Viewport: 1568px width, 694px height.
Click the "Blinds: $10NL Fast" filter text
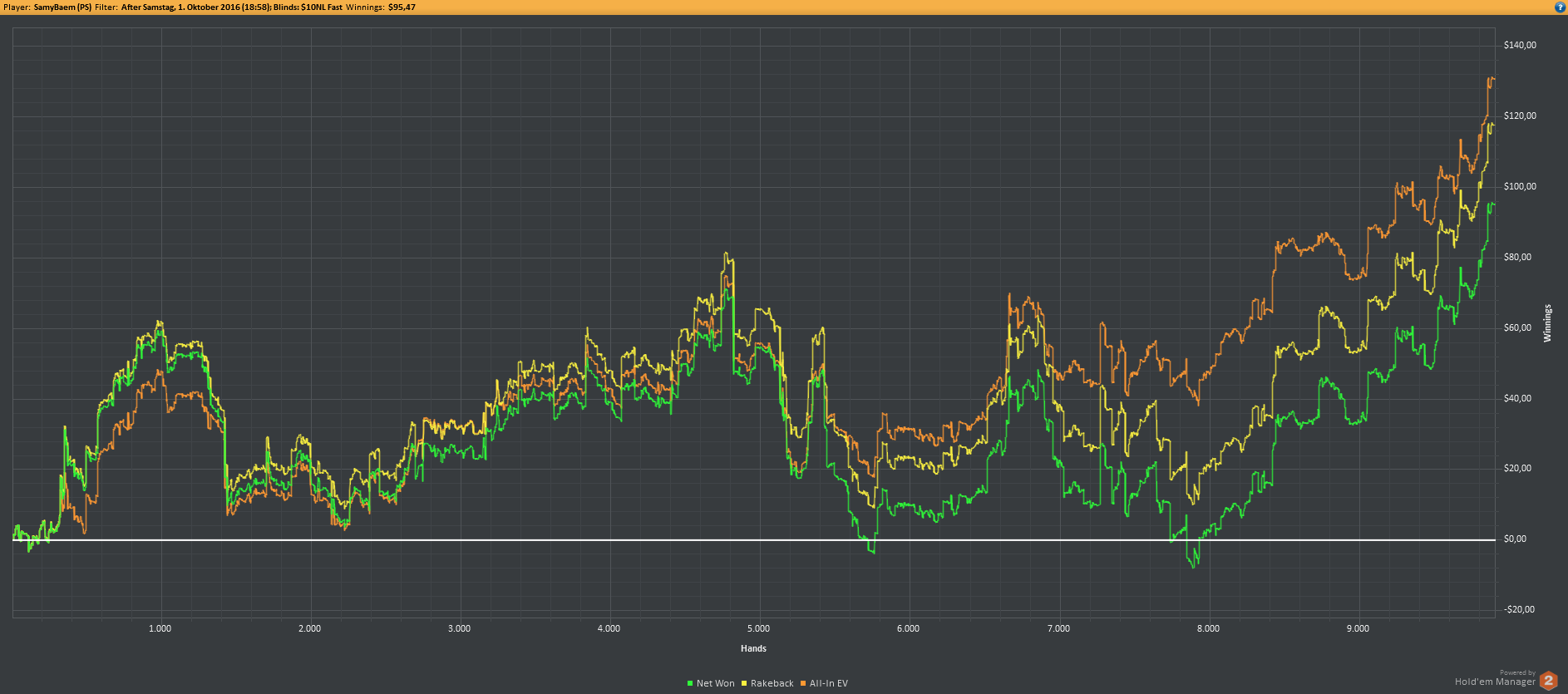coord(308,7)
